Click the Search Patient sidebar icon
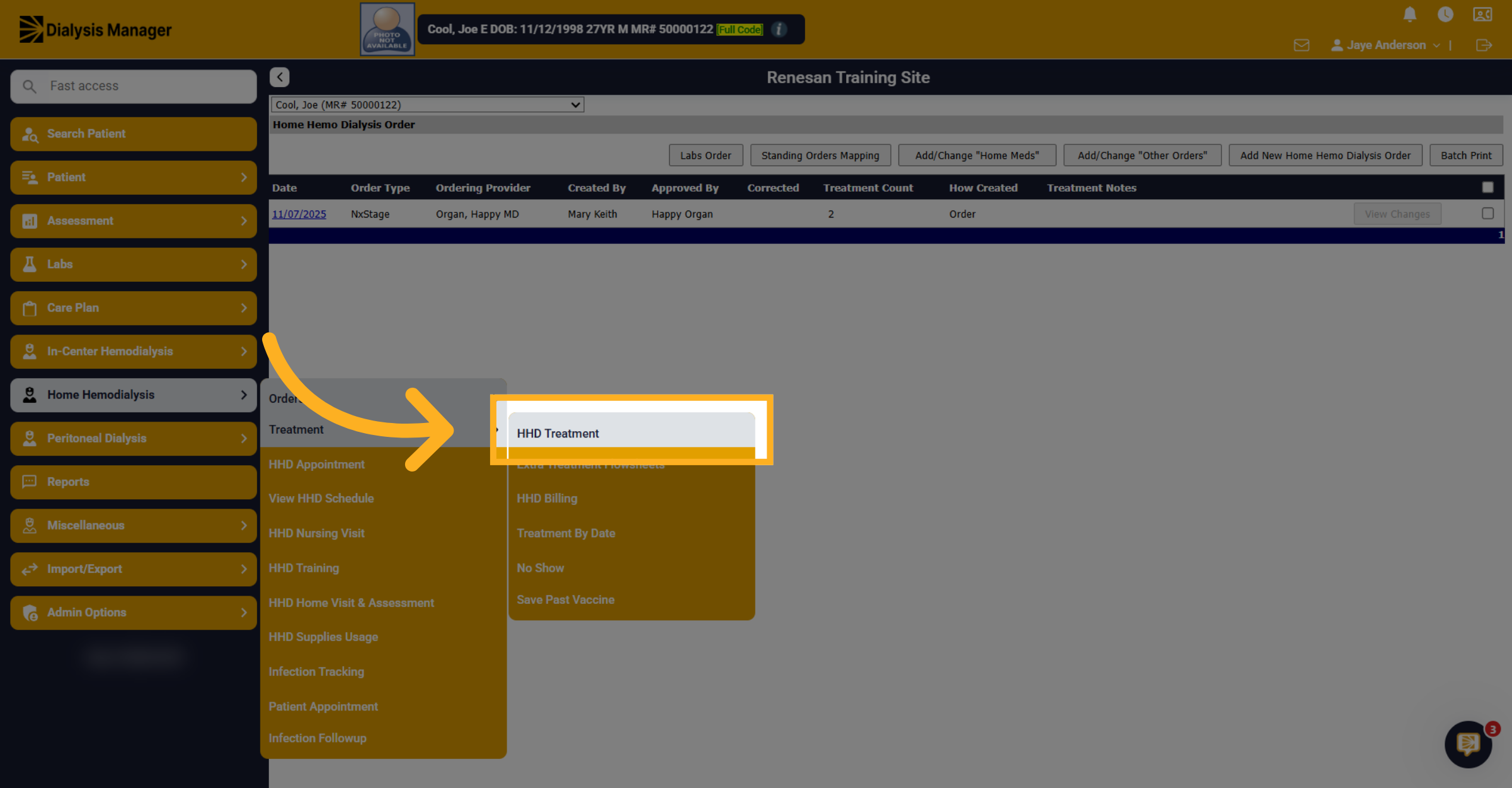The width and height of the screenshot is (1512, 788). tap(30, 134)
